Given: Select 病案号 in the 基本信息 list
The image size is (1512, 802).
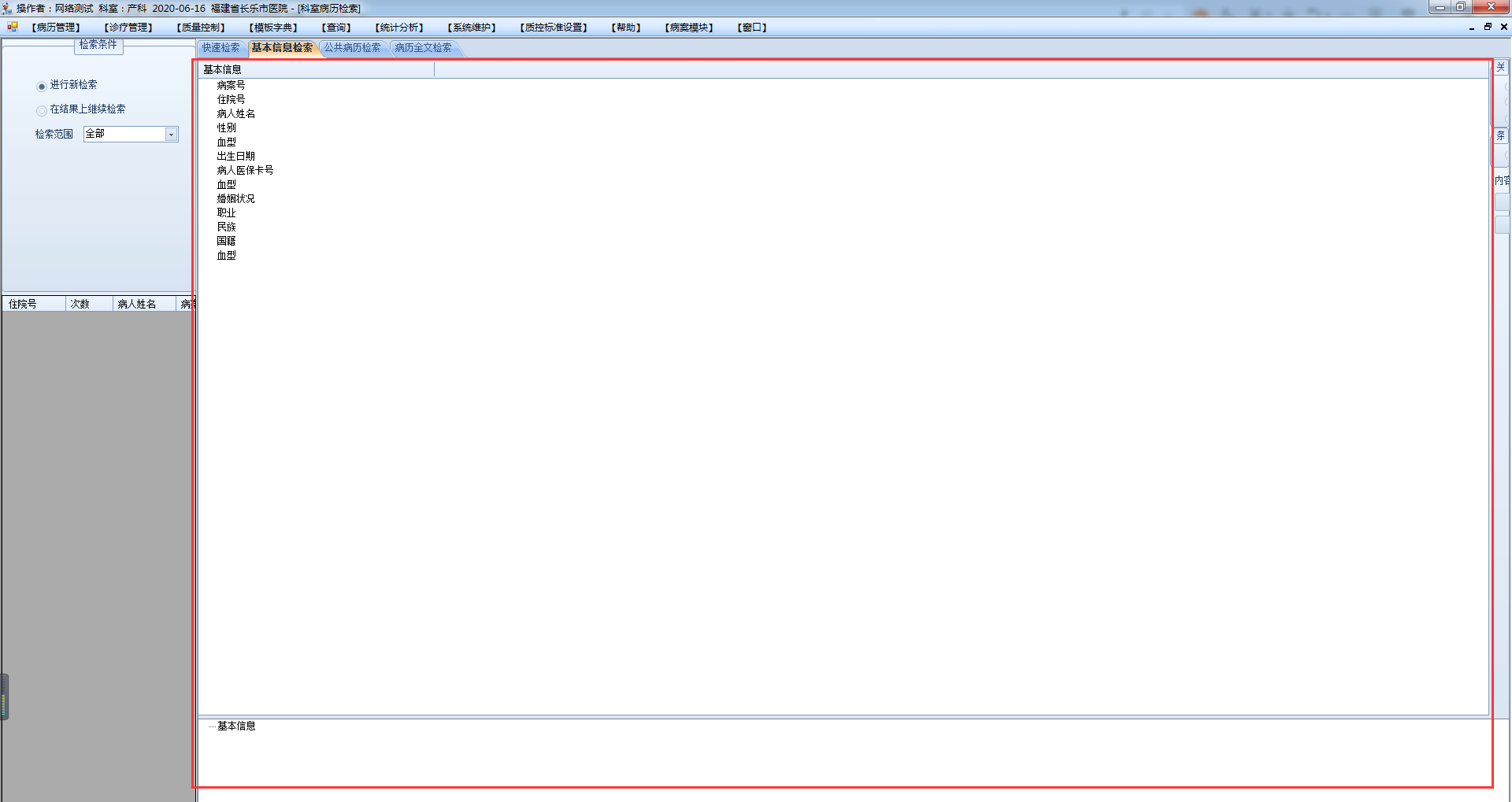Looking at the screenshot, I should [x=232, y=85].
